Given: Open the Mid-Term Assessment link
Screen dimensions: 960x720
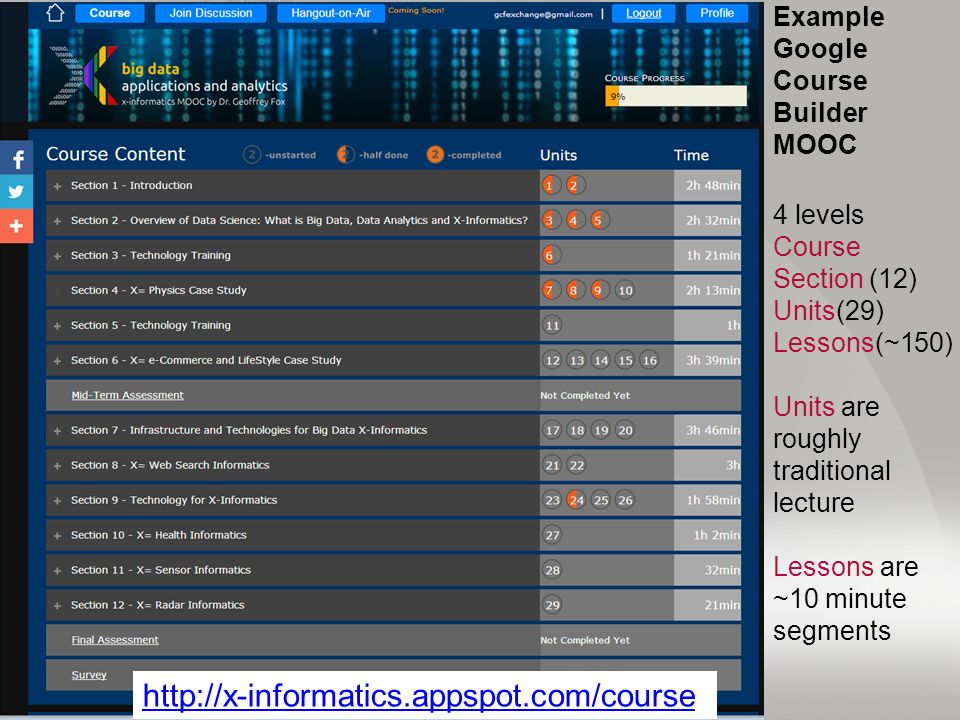Looking at the screenshot, I should click(x=127, y=395).
